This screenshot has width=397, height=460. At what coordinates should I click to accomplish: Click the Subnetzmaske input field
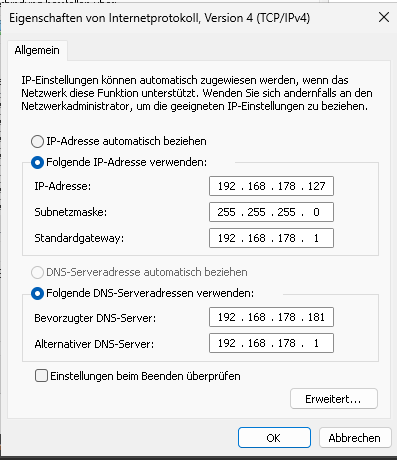coord(271,212)
